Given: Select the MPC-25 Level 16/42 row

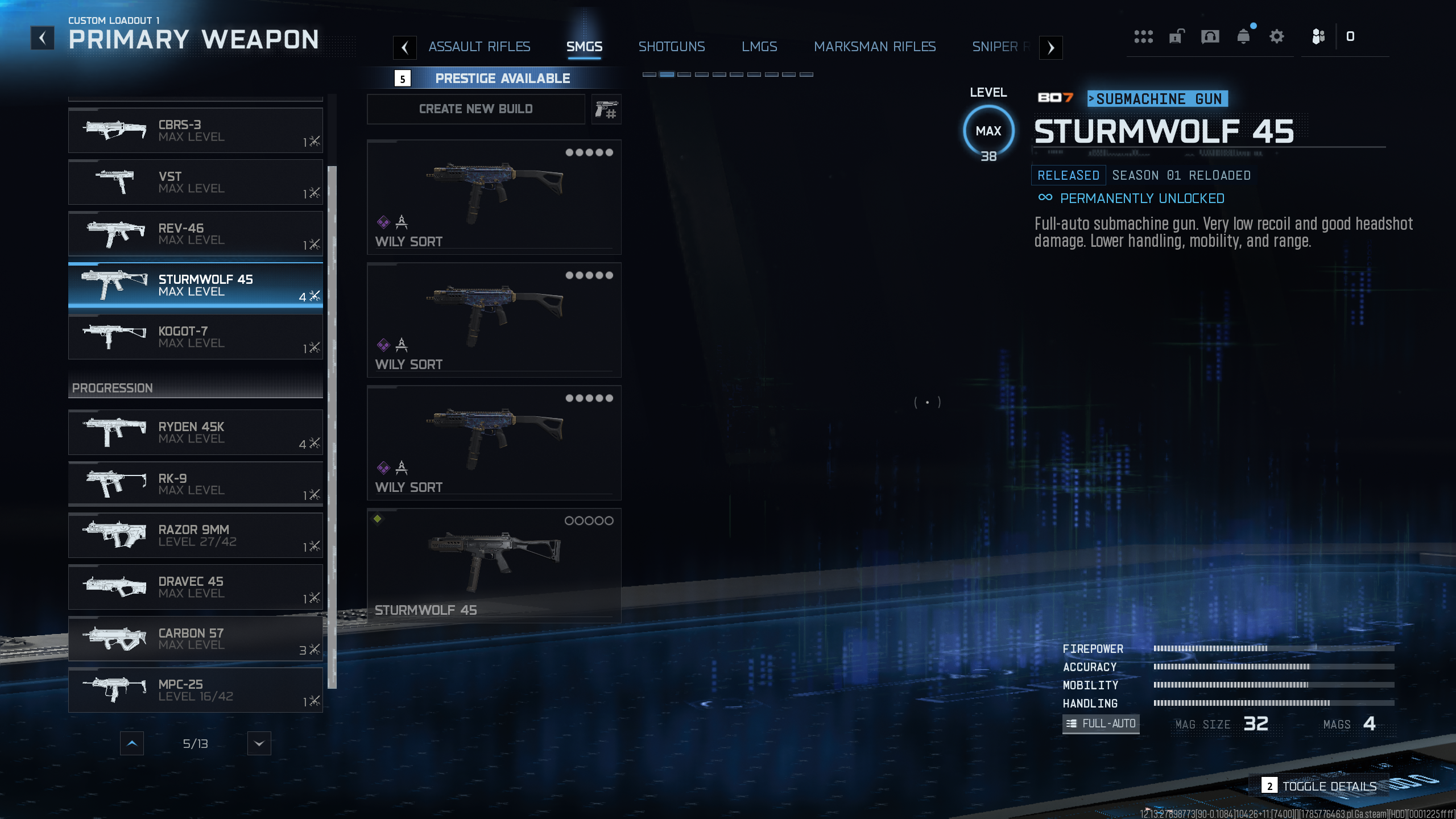Looking at the screenshot, I should pyautogui.click(x=196, y=690).
